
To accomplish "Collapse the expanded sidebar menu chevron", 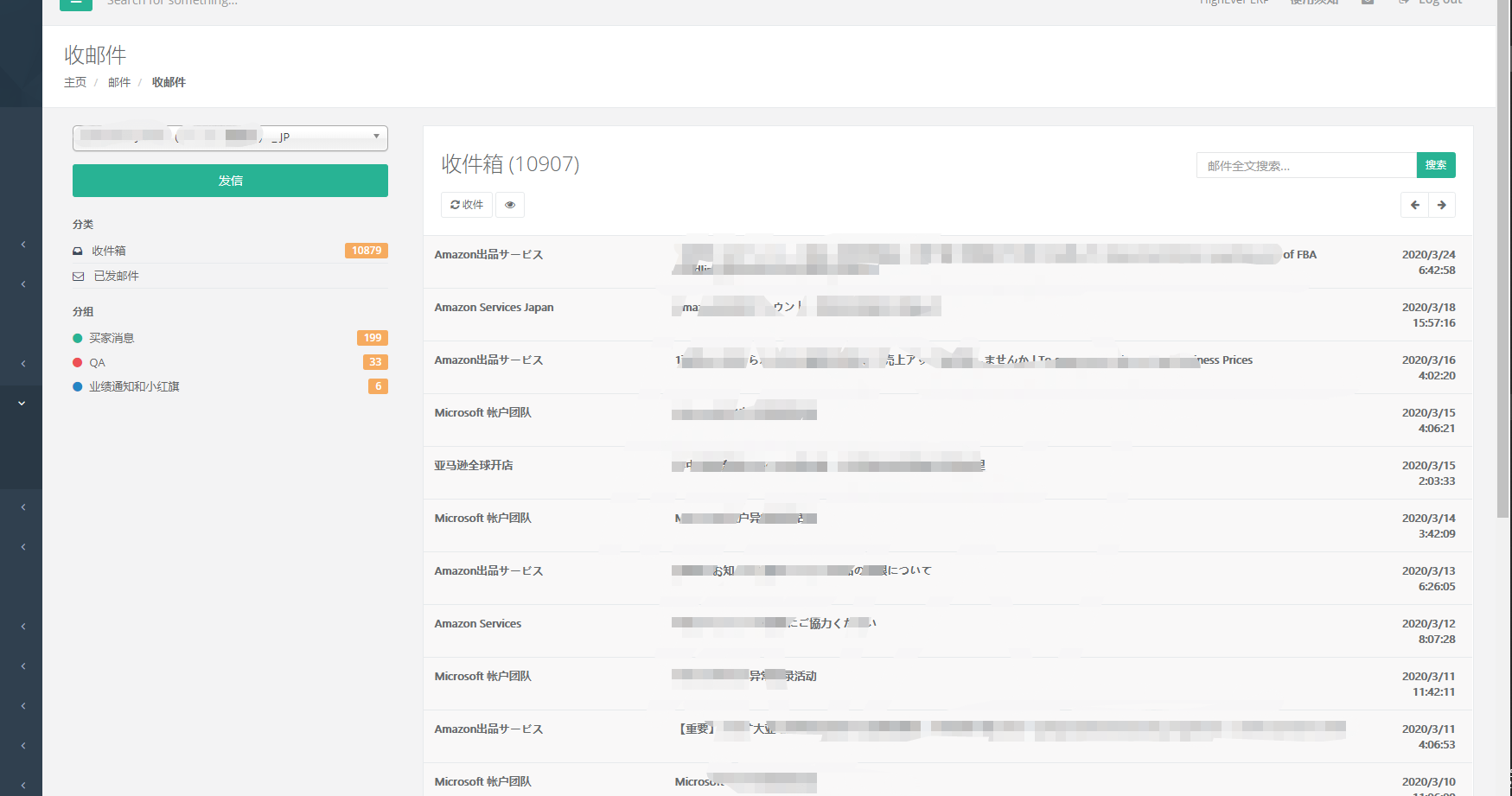I will (x=22, y=403).
